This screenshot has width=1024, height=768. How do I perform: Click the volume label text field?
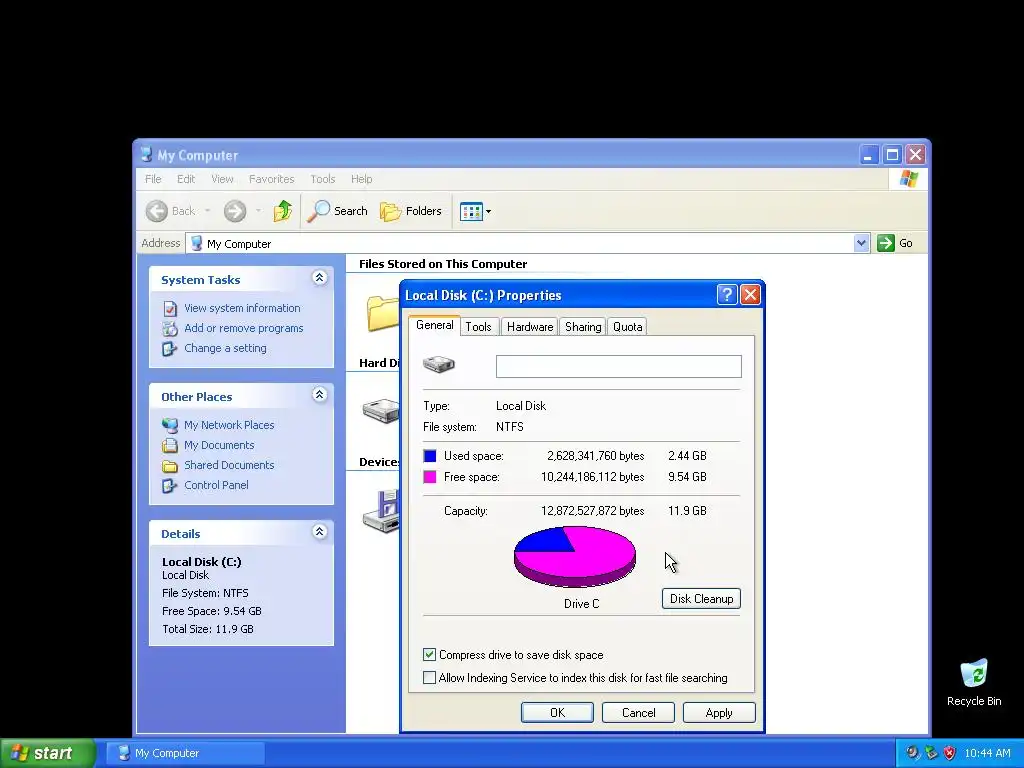tap(618, 366)
